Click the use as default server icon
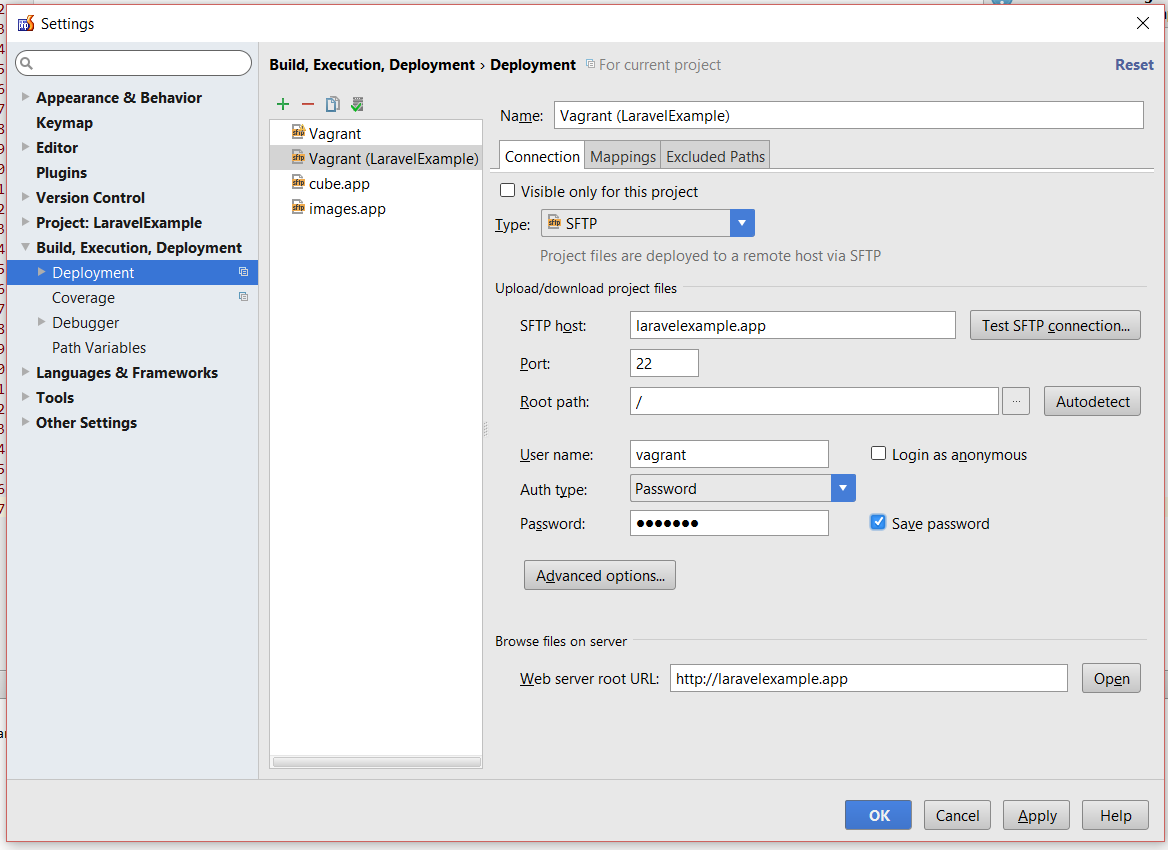The height and width of the screenshot is (850, 1168). coord(358,104)
